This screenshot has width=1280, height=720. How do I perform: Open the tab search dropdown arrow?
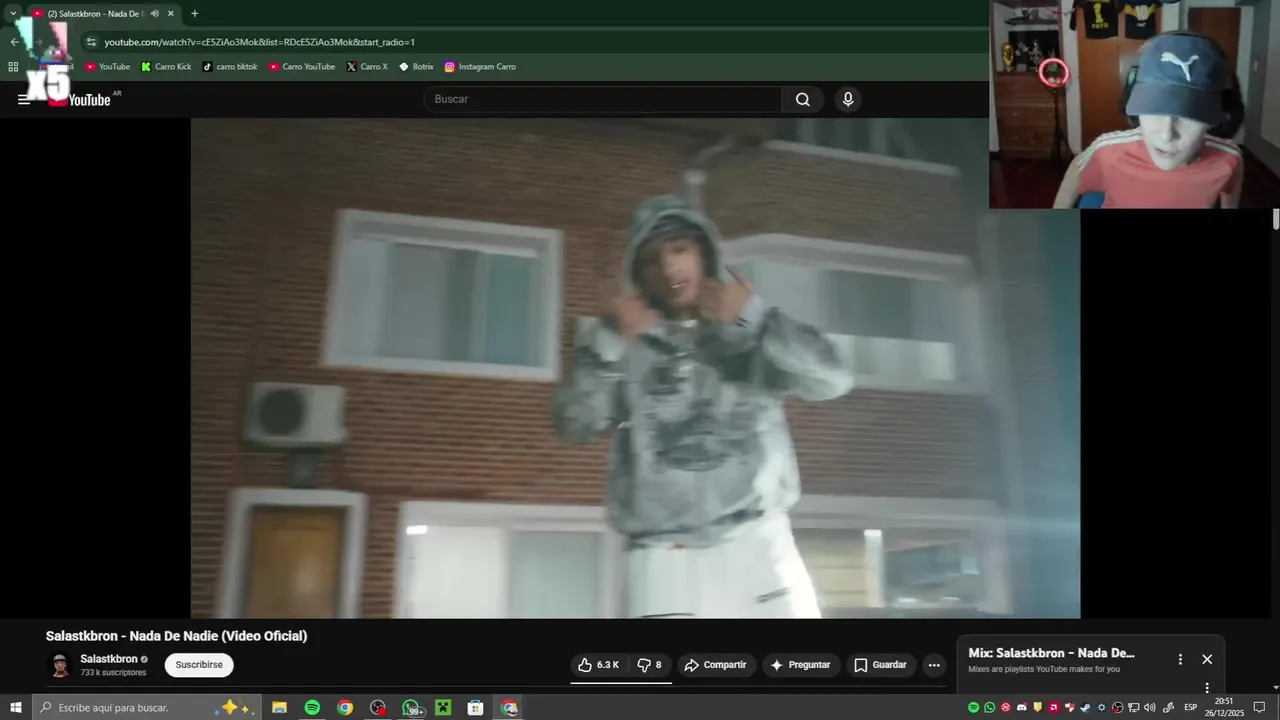[13, 14]
